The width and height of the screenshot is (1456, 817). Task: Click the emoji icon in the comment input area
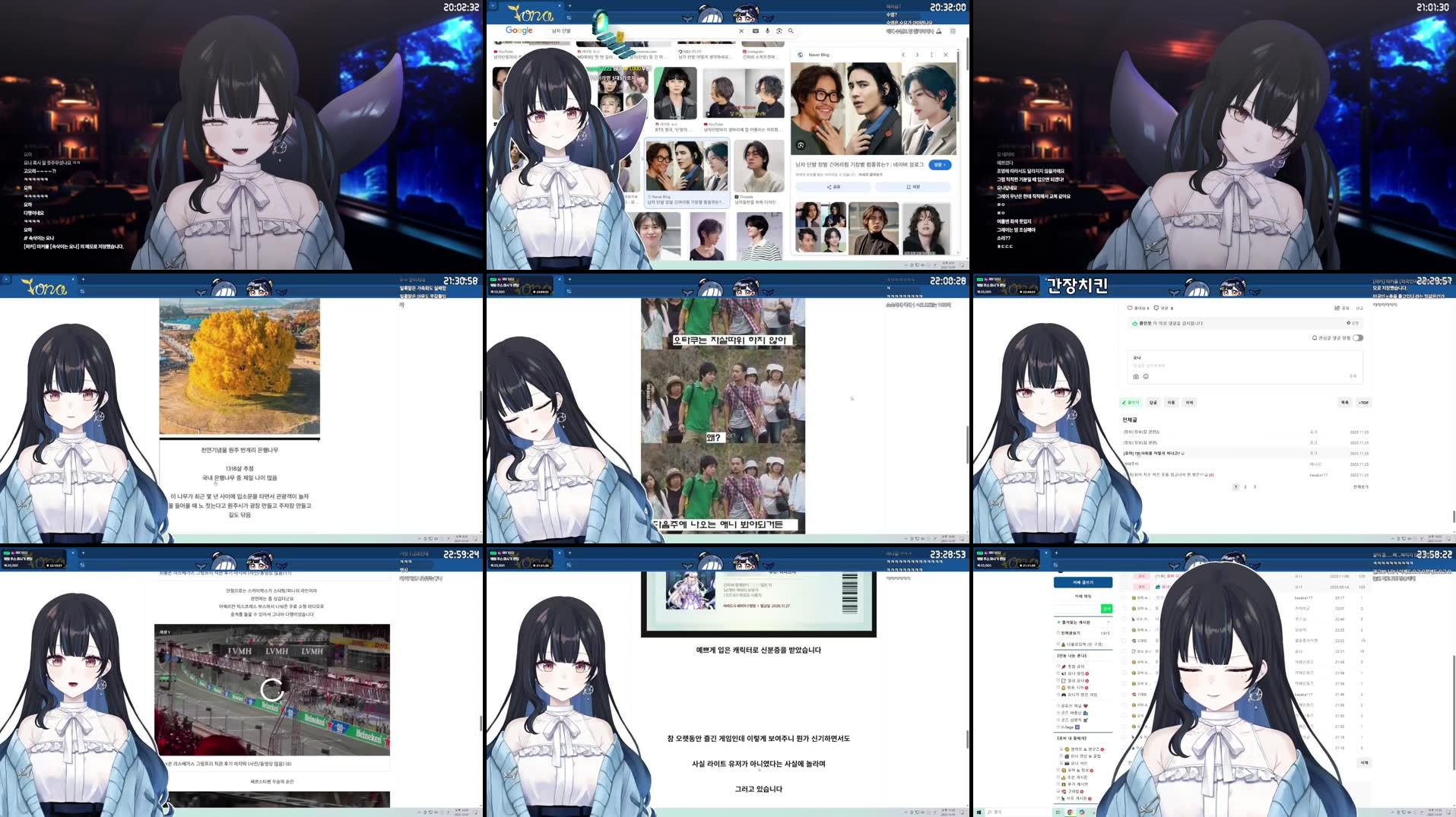coord(1146,376)
